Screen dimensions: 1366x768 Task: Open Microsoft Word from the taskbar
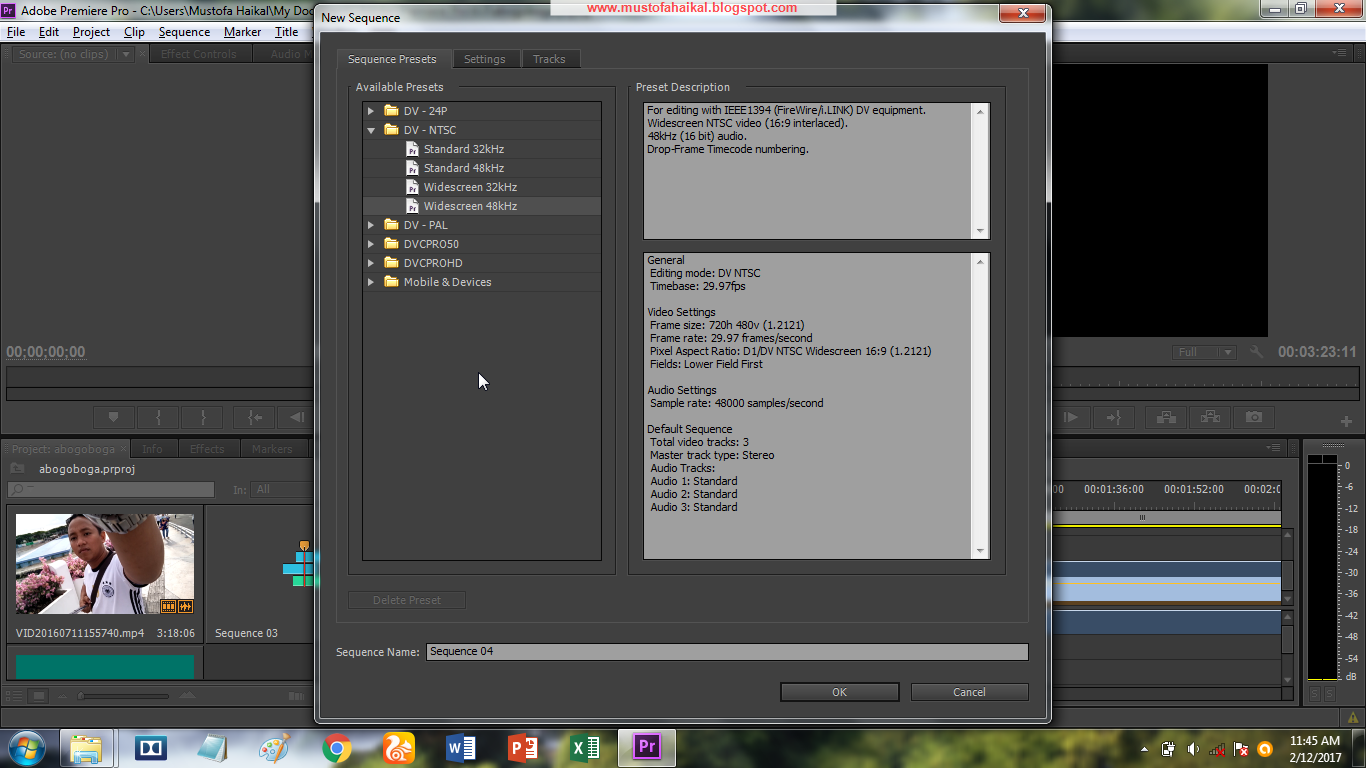461,747
